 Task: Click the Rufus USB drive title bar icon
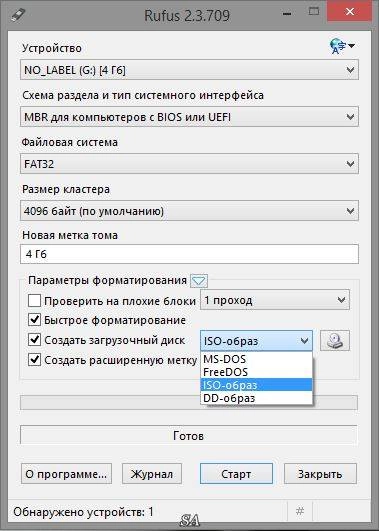click(x=18, y=15)
